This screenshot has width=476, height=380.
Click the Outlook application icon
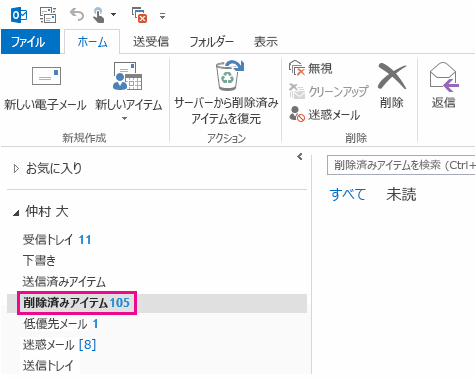point(19,15)
